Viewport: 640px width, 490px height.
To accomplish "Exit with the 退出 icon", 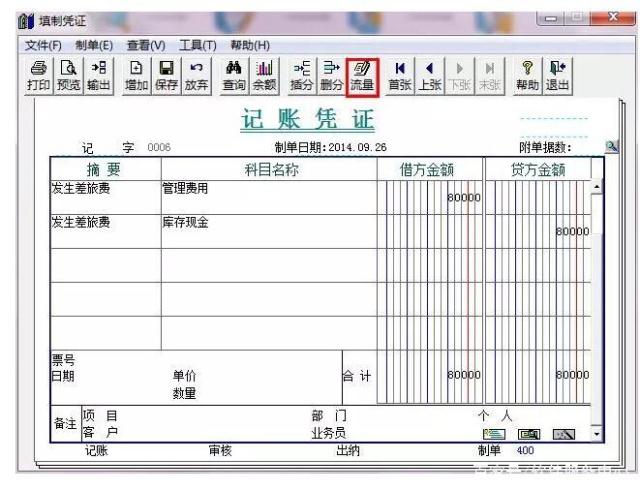I will pyautogui.click(x=557, y=76).
